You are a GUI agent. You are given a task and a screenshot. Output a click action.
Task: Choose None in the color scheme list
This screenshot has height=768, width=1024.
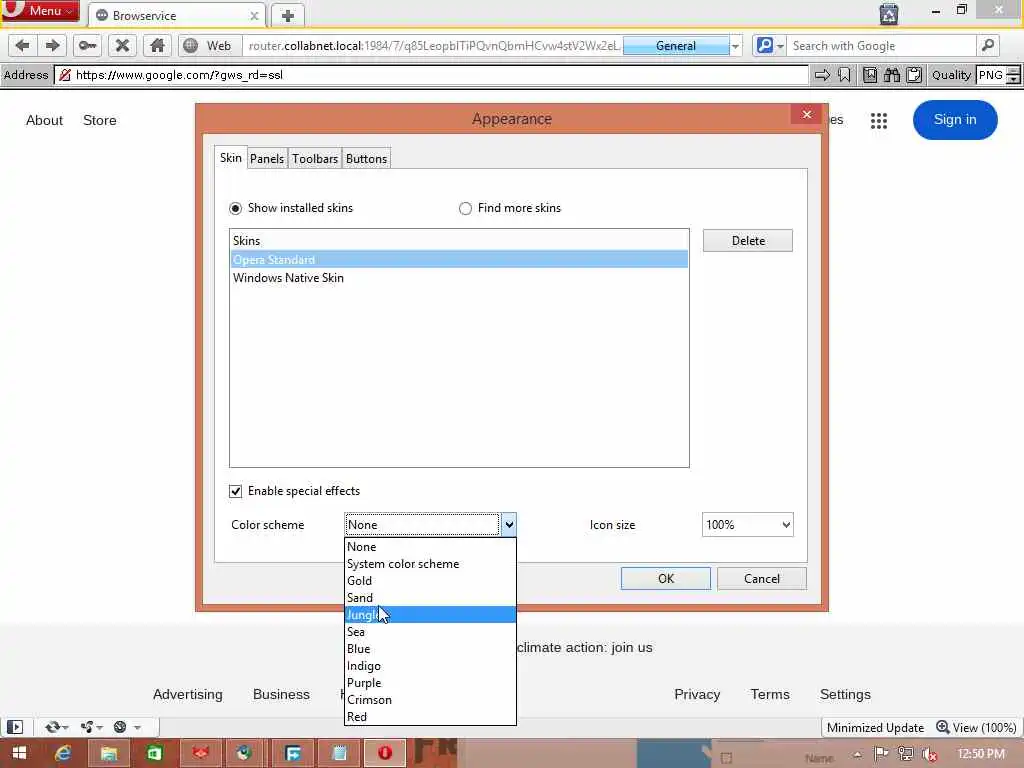[x=430, y=547]
